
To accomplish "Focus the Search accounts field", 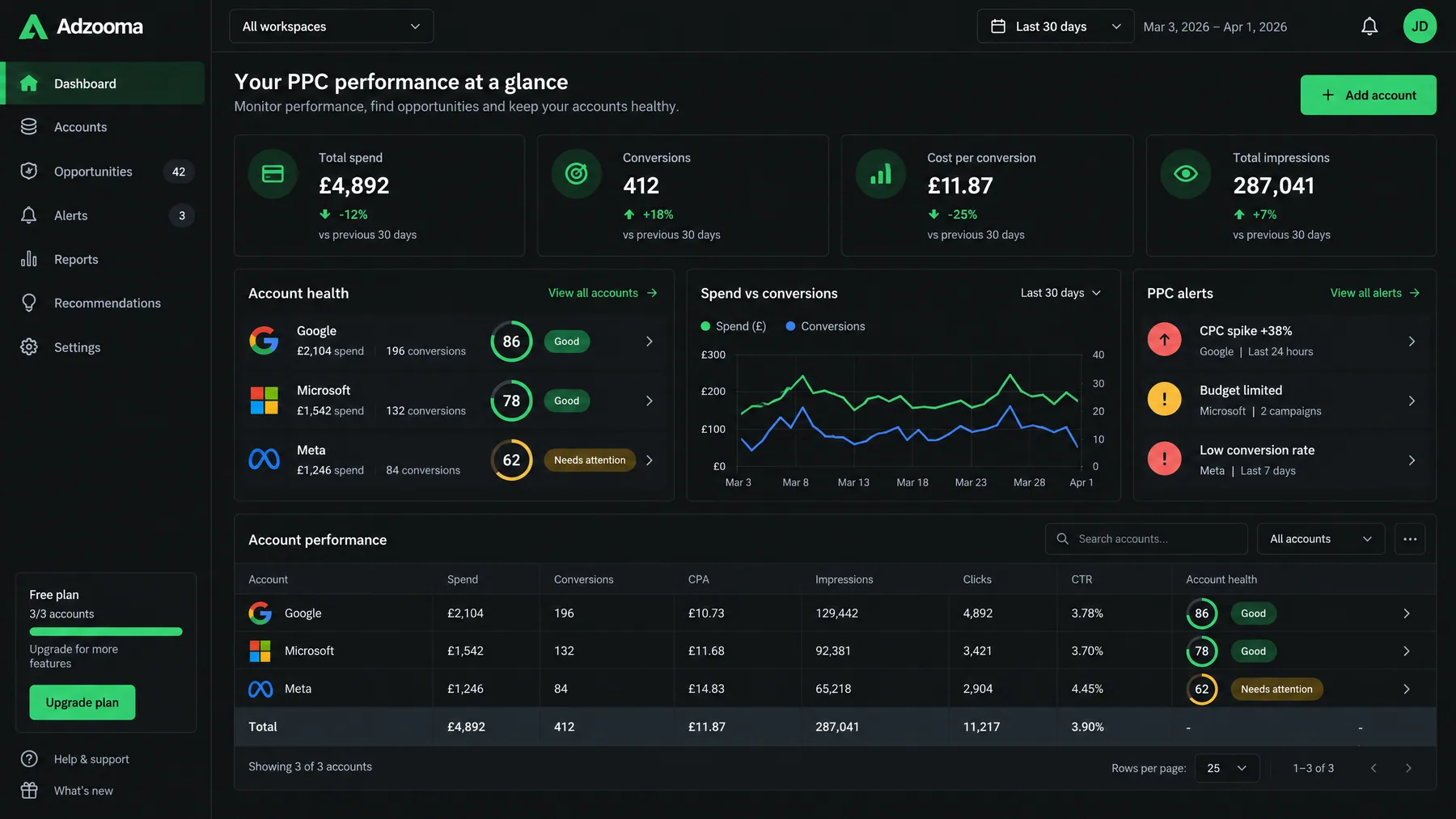I will (1146, 539).
